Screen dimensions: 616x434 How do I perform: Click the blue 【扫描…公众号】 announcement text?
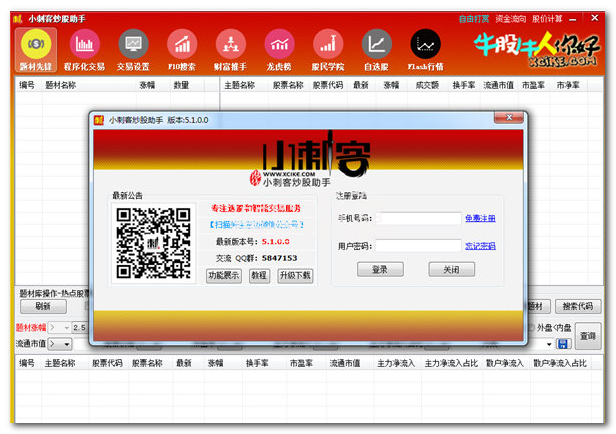[257, 225]
